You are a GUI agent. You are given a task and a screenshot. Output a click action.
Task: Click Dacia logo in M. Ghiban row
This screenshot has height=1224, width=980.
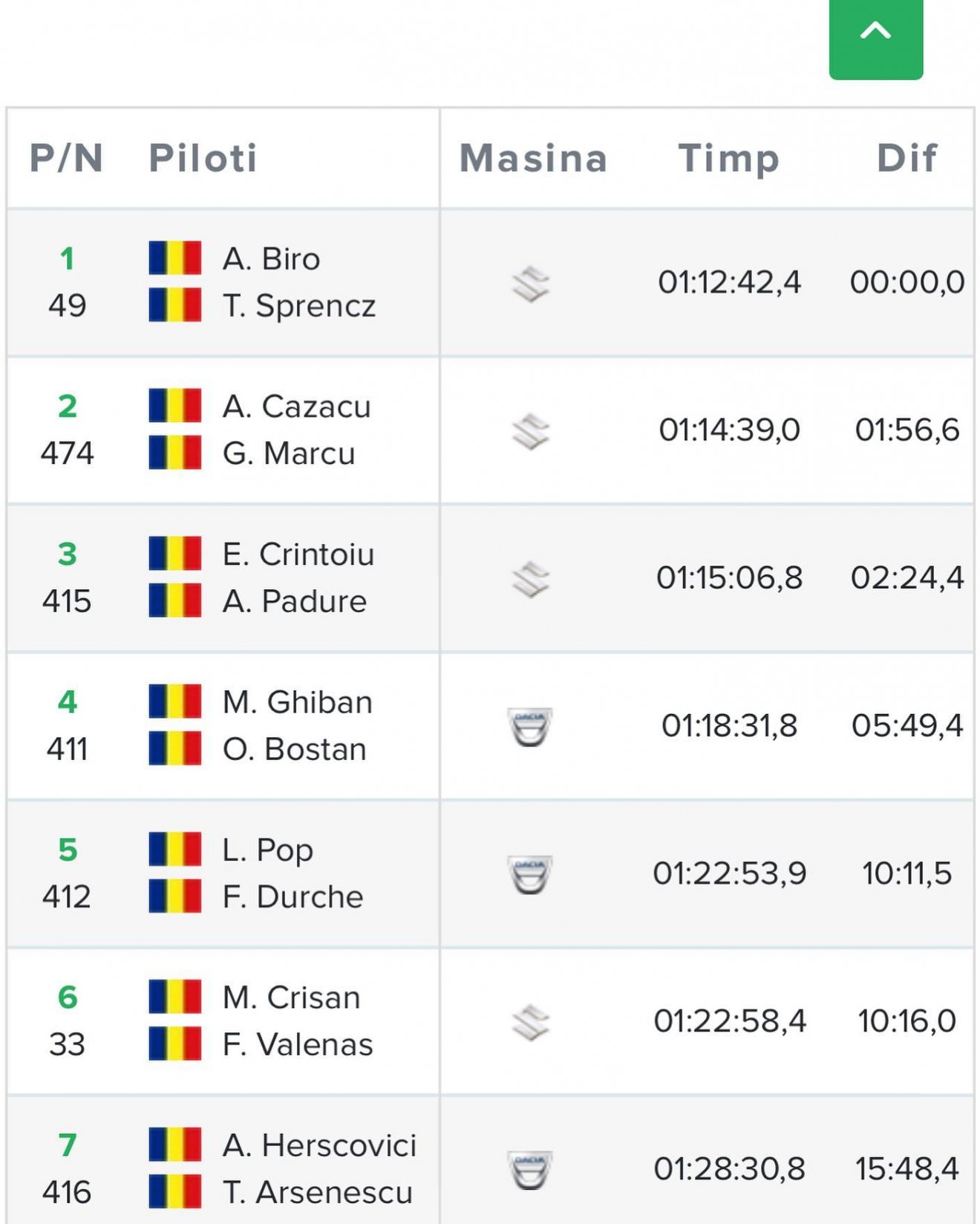coord(529,727)
